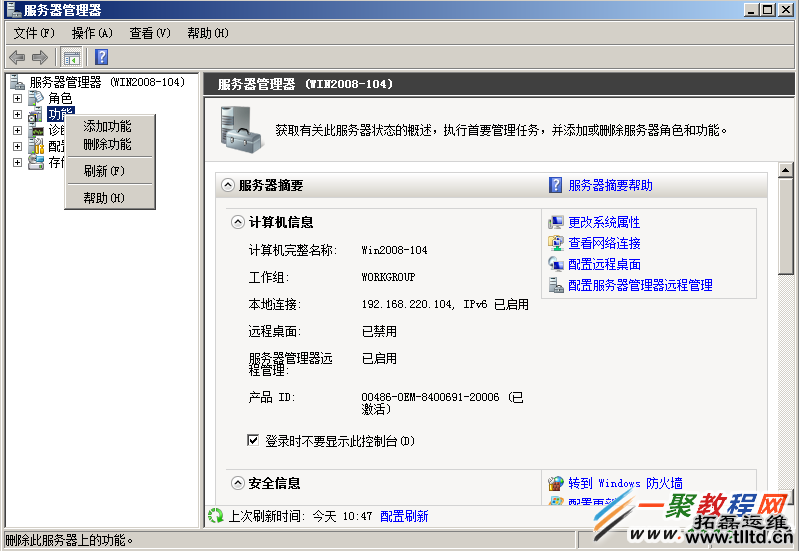
Task: Open the 帮助(H) menu in menu bar
Action: [x=208, y=33]
